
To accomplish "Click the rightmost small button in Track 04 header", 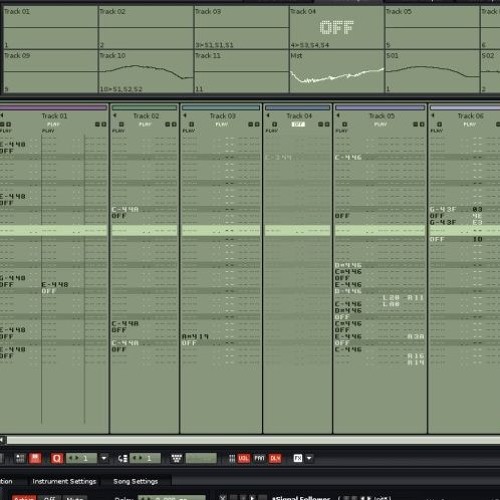I will (327, 124).
